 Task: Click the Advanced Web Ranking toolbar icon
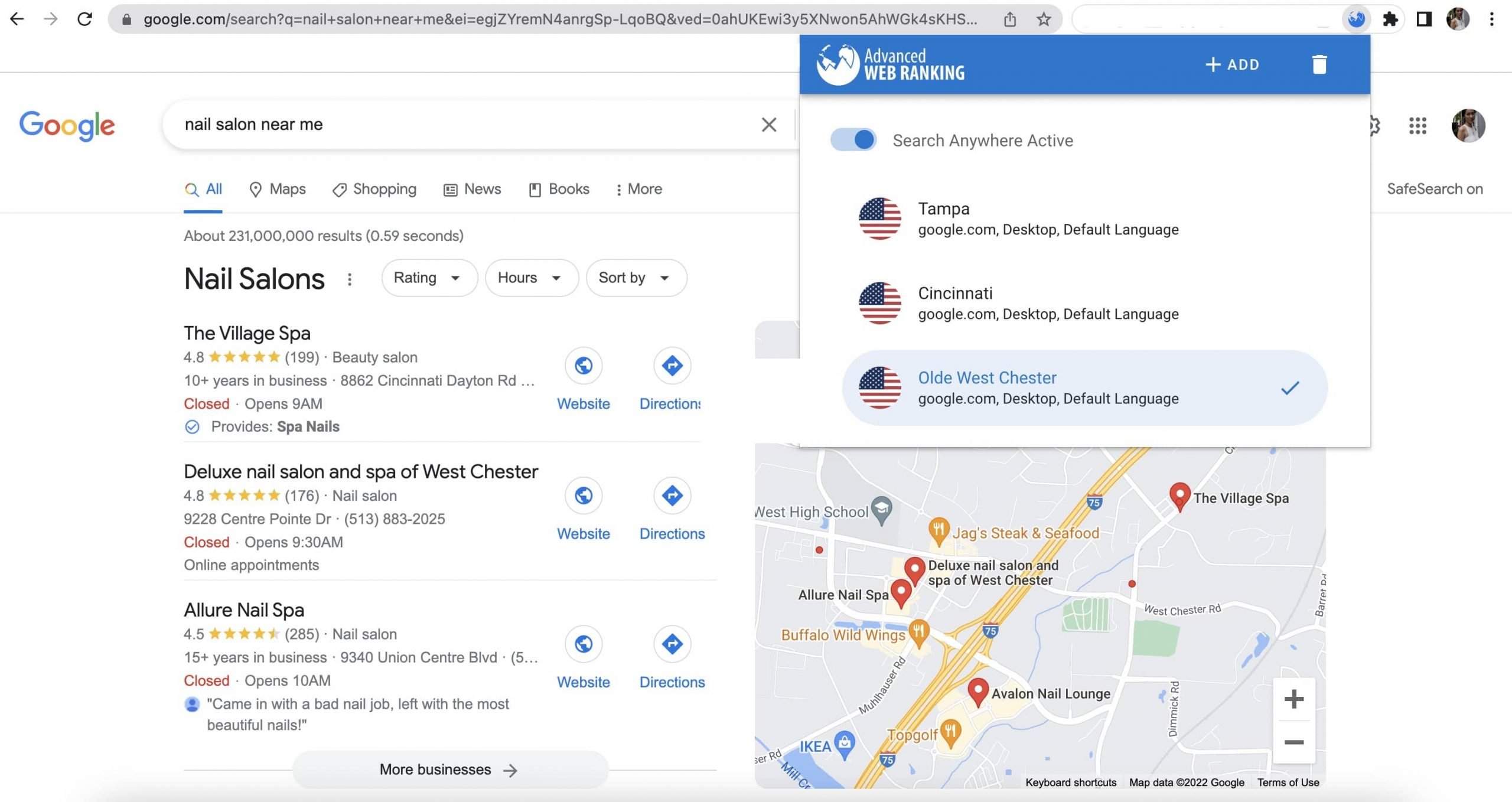tap(1356, 19)
